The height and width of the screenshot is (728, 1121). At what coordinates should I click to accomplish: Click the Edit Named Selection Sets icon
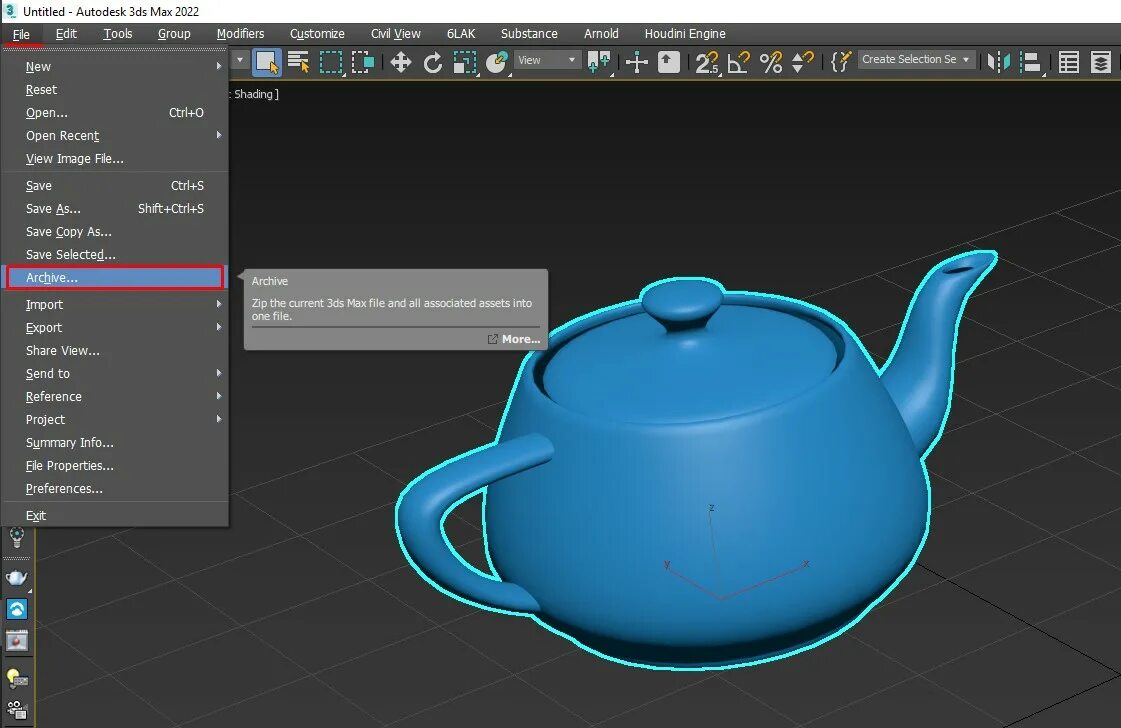[x=841, y=62]
